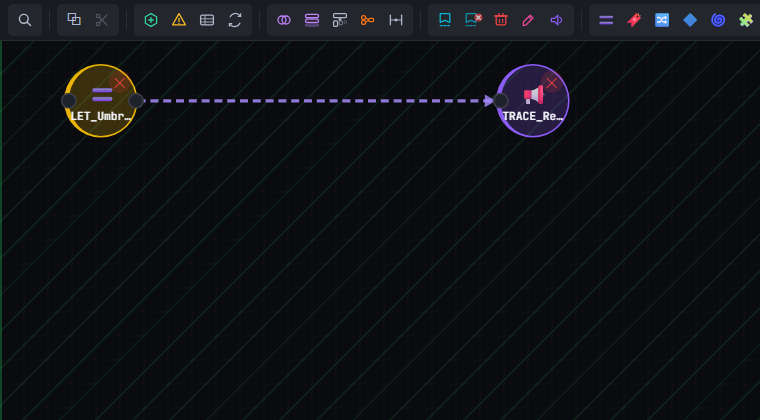Viewport: 760px width, 420px height.
Task: Click the equals icon inside LET_Umbr node
Action: coord(102,95)
